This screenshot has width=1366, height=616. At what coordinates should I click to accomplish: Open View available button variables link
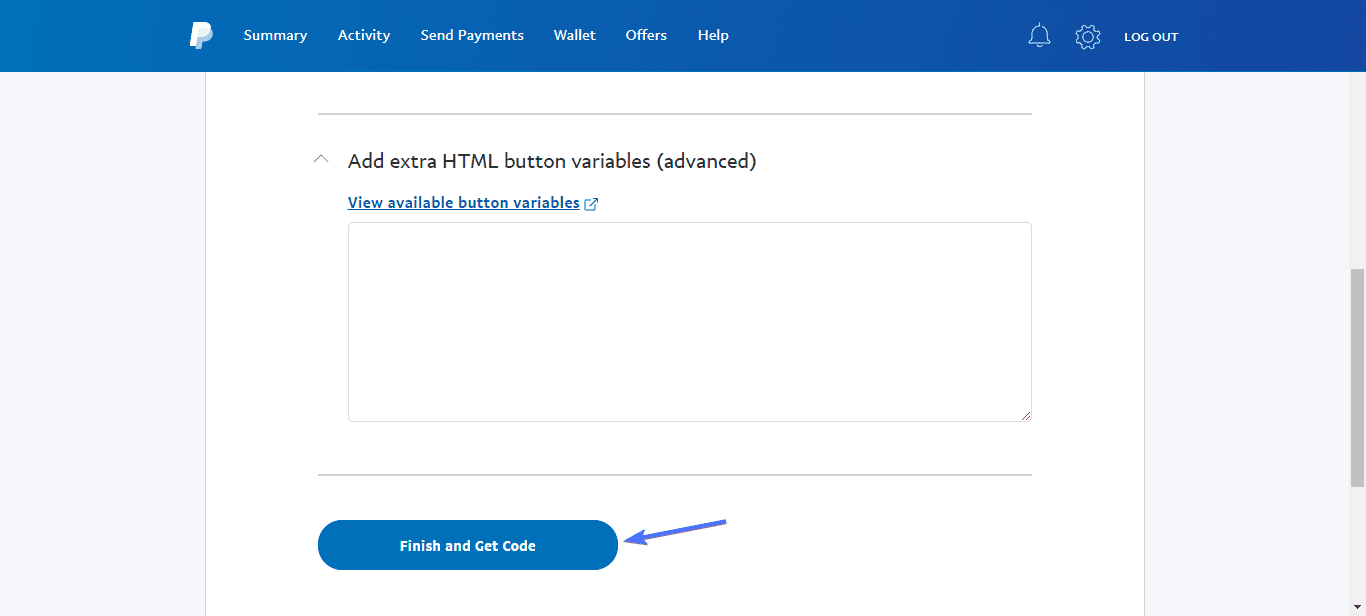point(464,203)
